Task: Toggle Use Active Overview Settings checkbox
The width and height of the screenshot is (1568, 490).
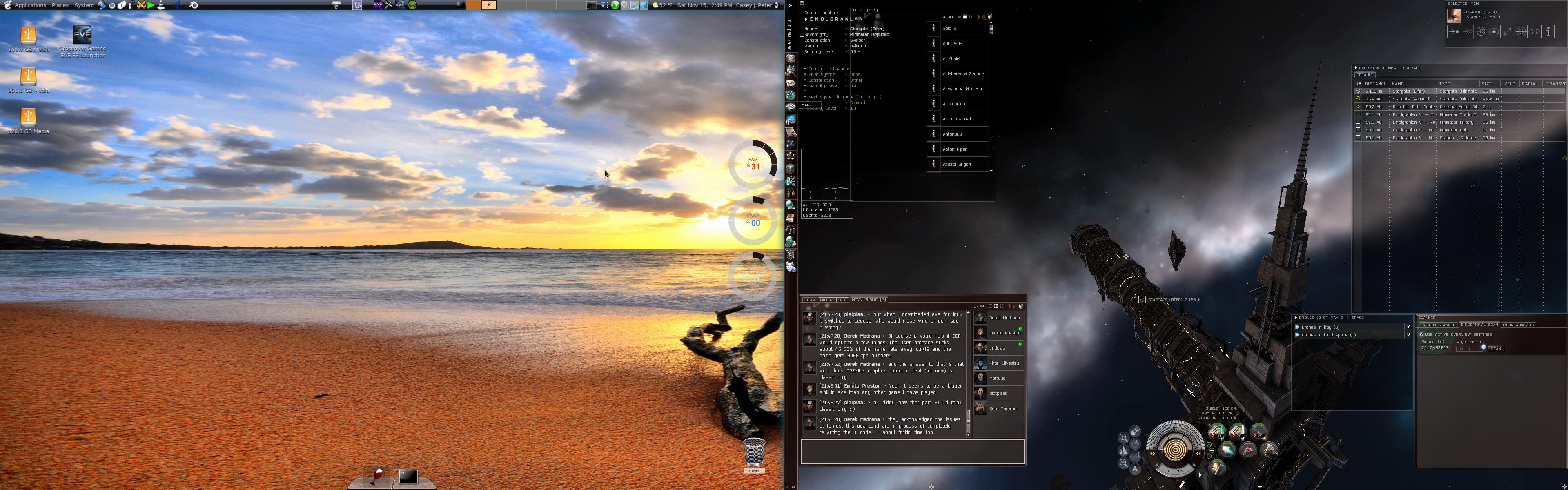Action: tap(1421, 334)
